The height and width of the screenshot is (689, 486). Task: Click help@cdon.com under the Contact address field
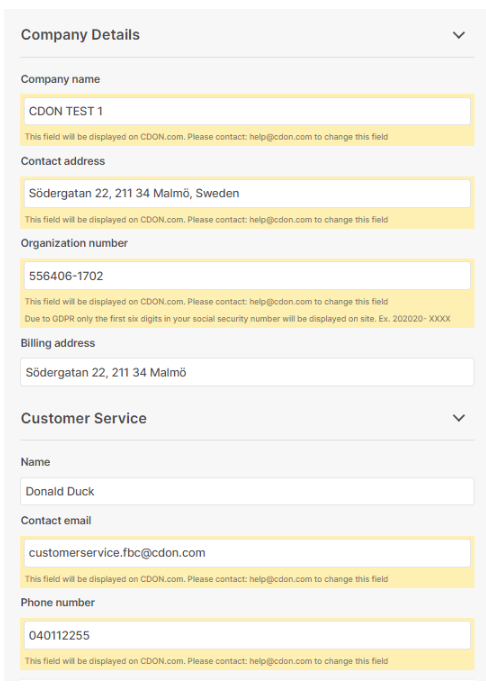pyautogui.click(x=280, y=219)
